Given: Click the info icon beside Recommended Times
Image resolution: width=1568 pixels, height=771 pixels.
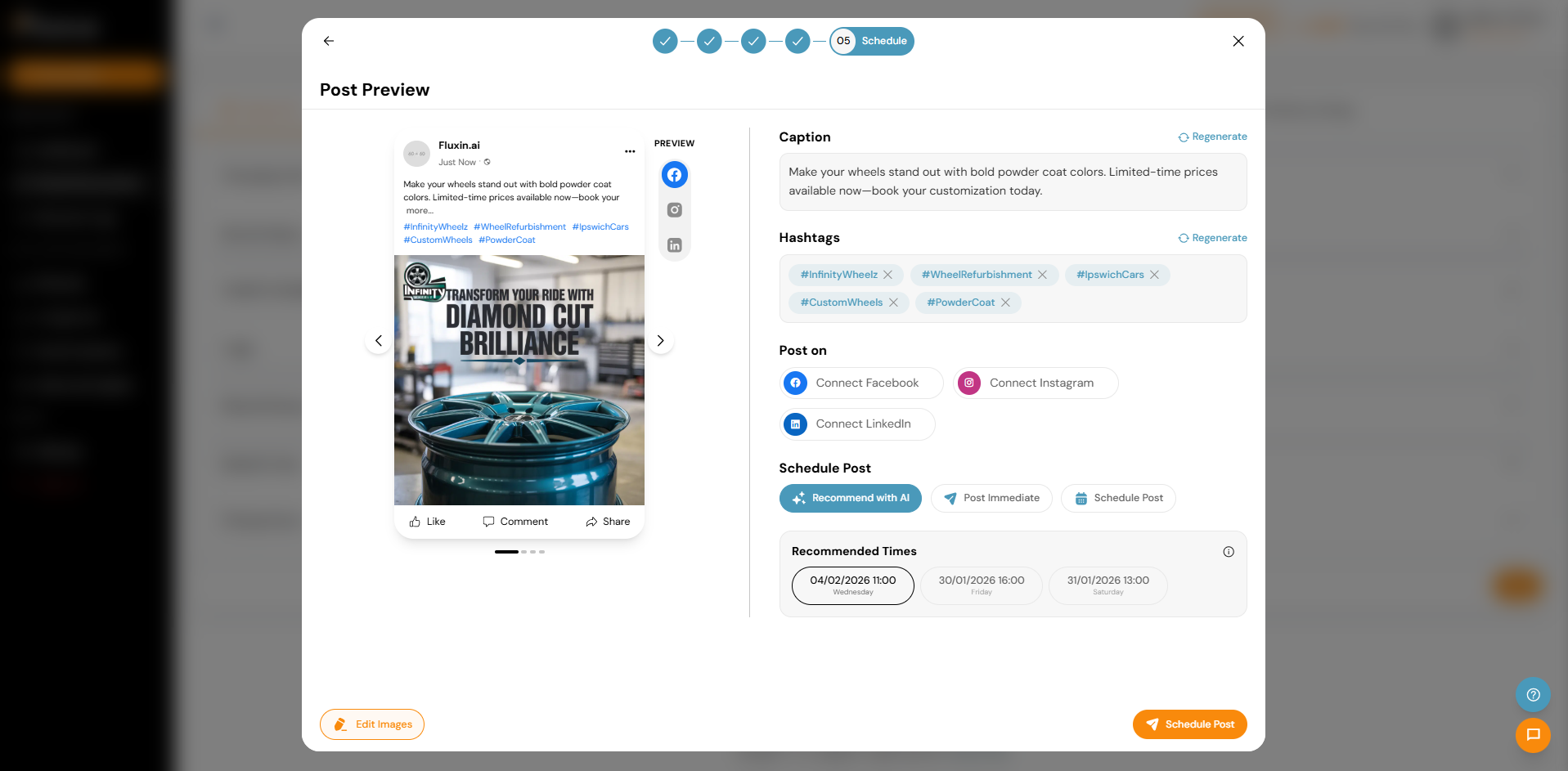Looking at the screenshot, I should [x=1228, y=551].
